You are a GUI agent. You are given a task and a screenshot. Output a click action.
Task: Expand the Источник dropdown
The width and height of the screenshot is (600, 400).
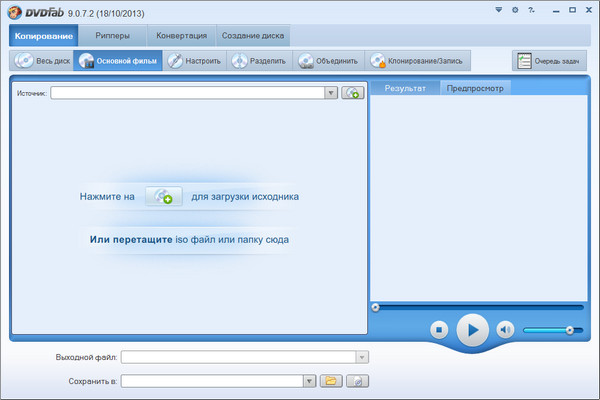tap(331, 93)
